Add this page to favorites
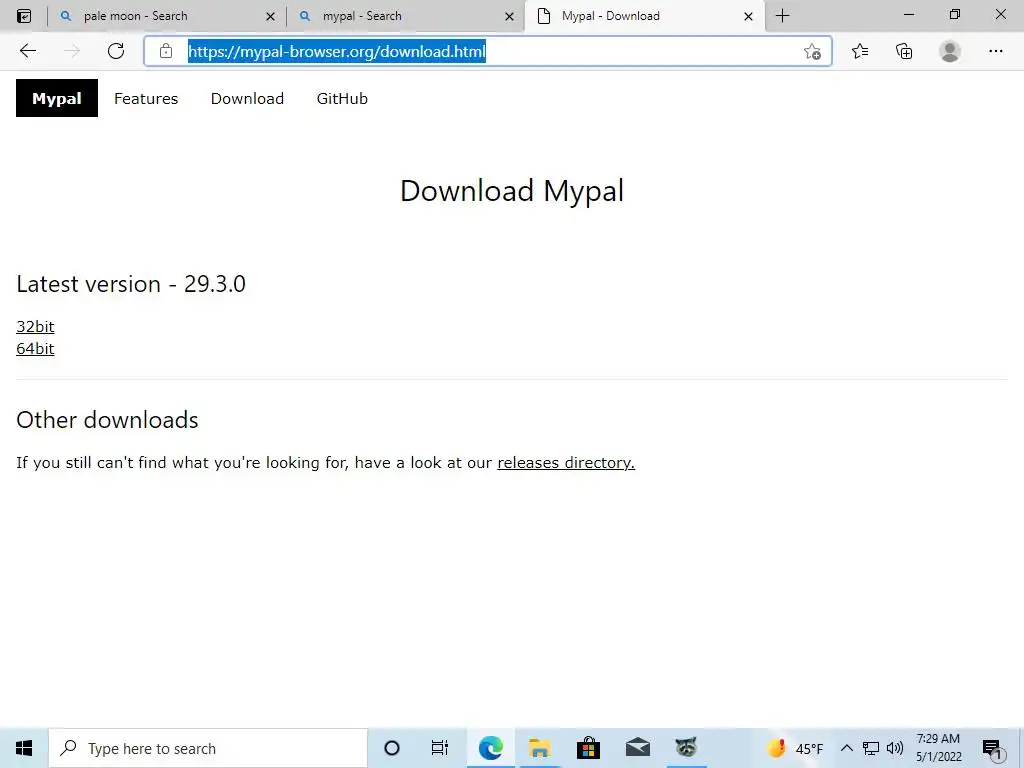This screenshot has height=768, width=1024. click(x=812, y=52)
